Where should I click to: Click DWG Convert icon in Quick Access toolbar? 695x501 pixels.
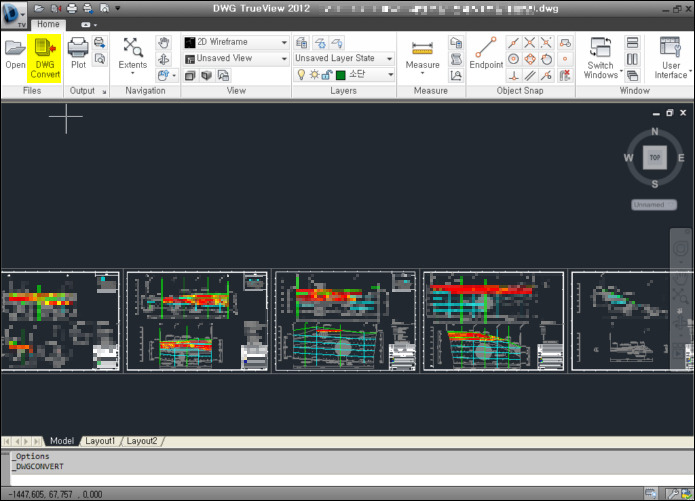click(x=55, y=8)
